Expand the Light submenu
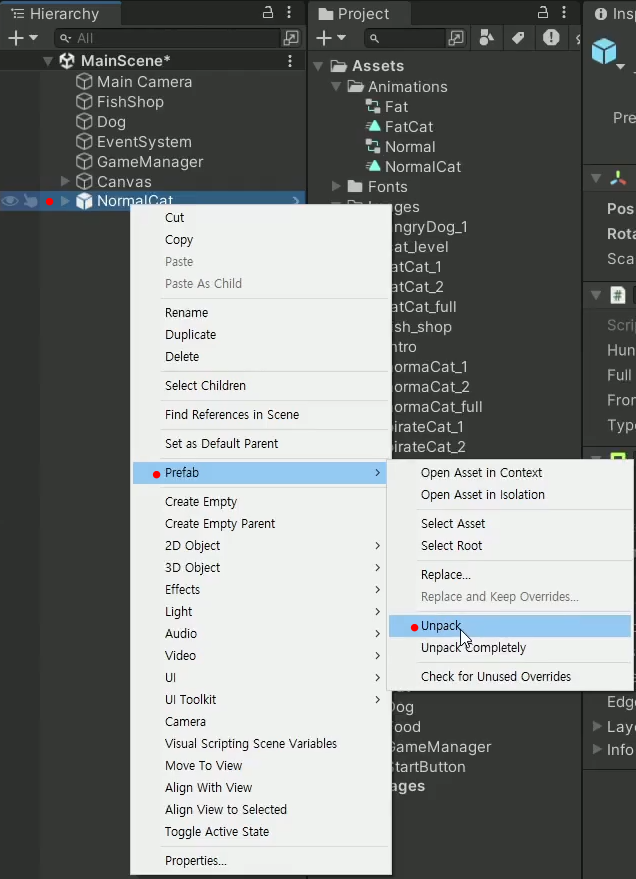Screen dimensions: 636x879 (261, 612)
